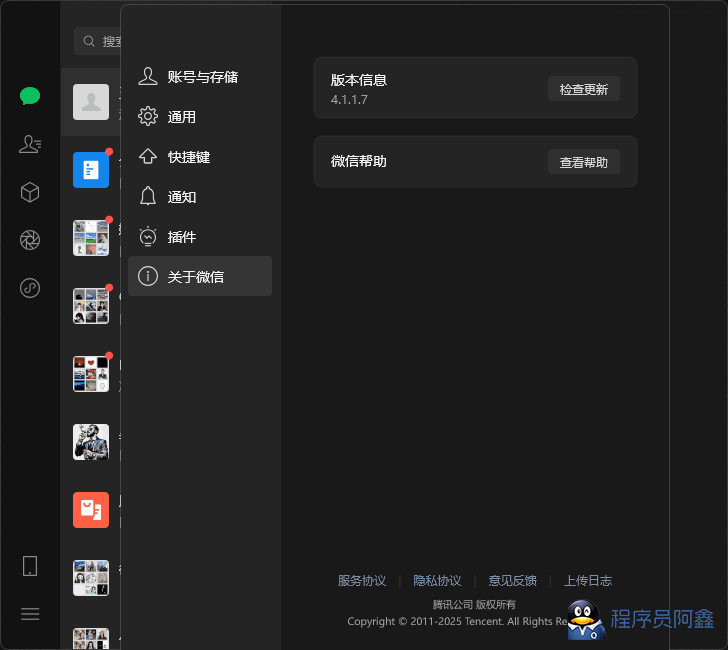The image size is (728, 650).
Task: Select 快捷键 settings tab
Action: pyautogui.click(x=200, y=156)
